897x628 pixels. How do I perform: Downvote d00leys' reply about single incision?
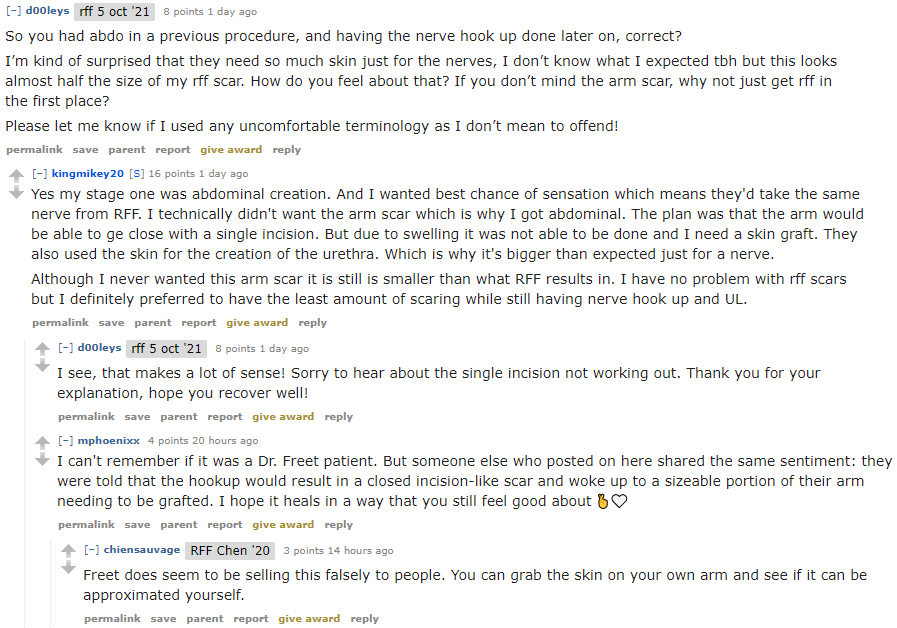(x=41, y=366)
